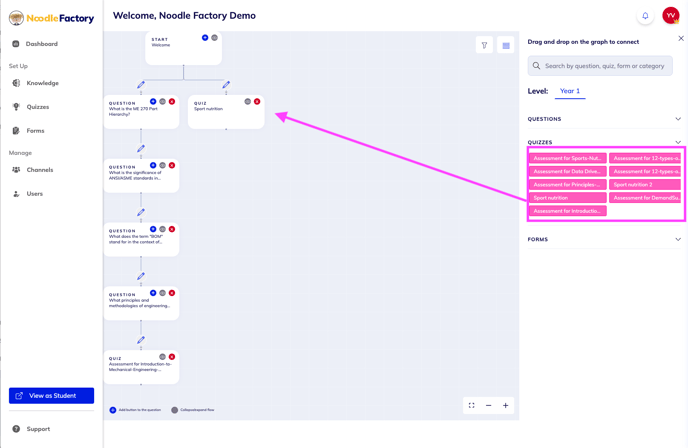Select the Year 1 level tab
This screenshot has width=688, height=448.
point(570,91)
